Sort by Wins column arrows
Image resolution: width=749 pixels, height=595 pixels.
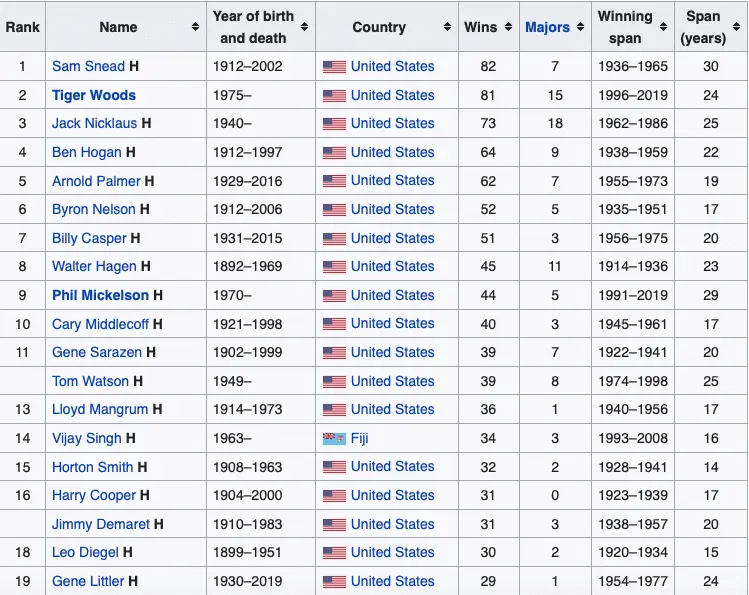tap(508, 28)
